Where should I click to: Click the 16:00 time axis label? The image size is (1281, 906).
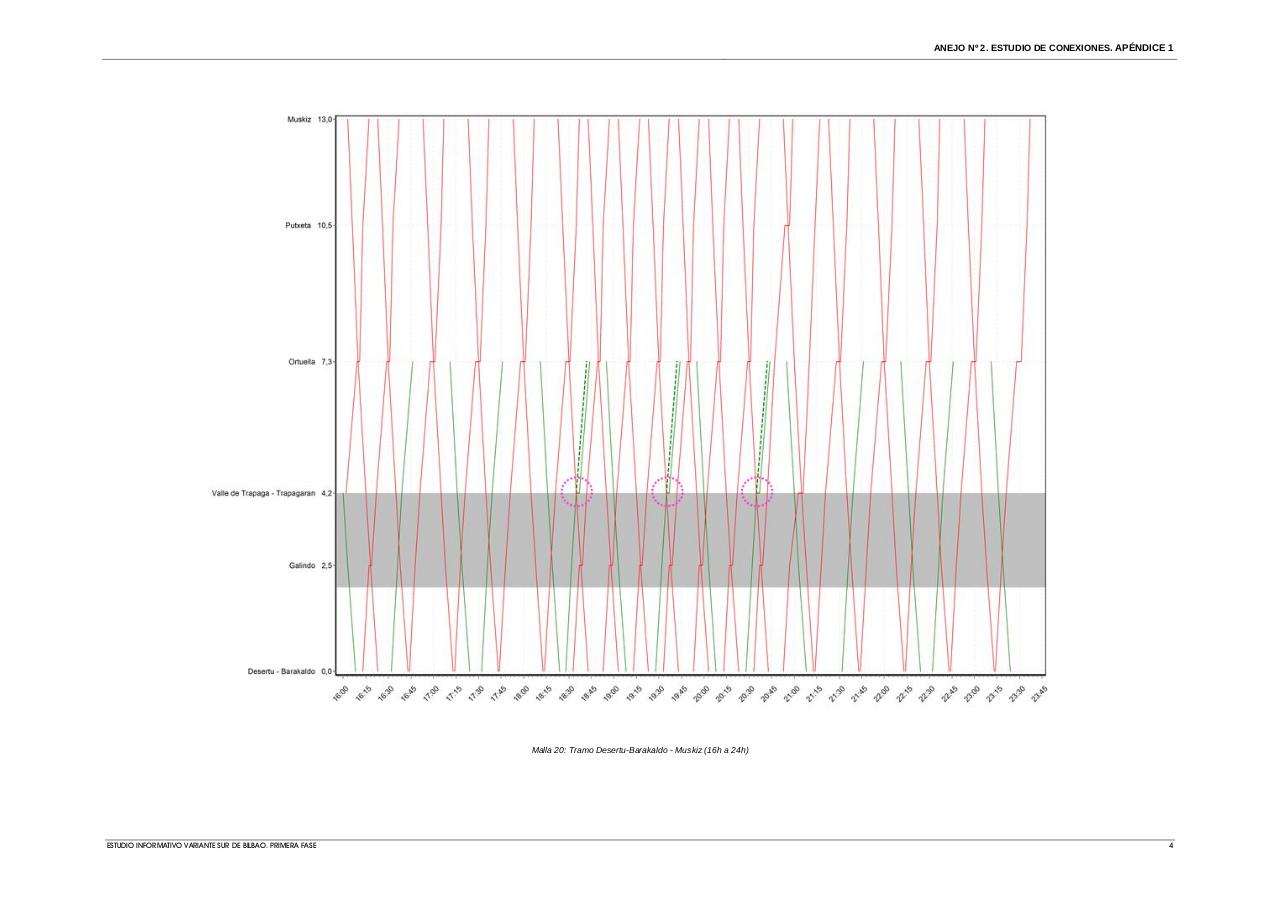click(339, 692)
